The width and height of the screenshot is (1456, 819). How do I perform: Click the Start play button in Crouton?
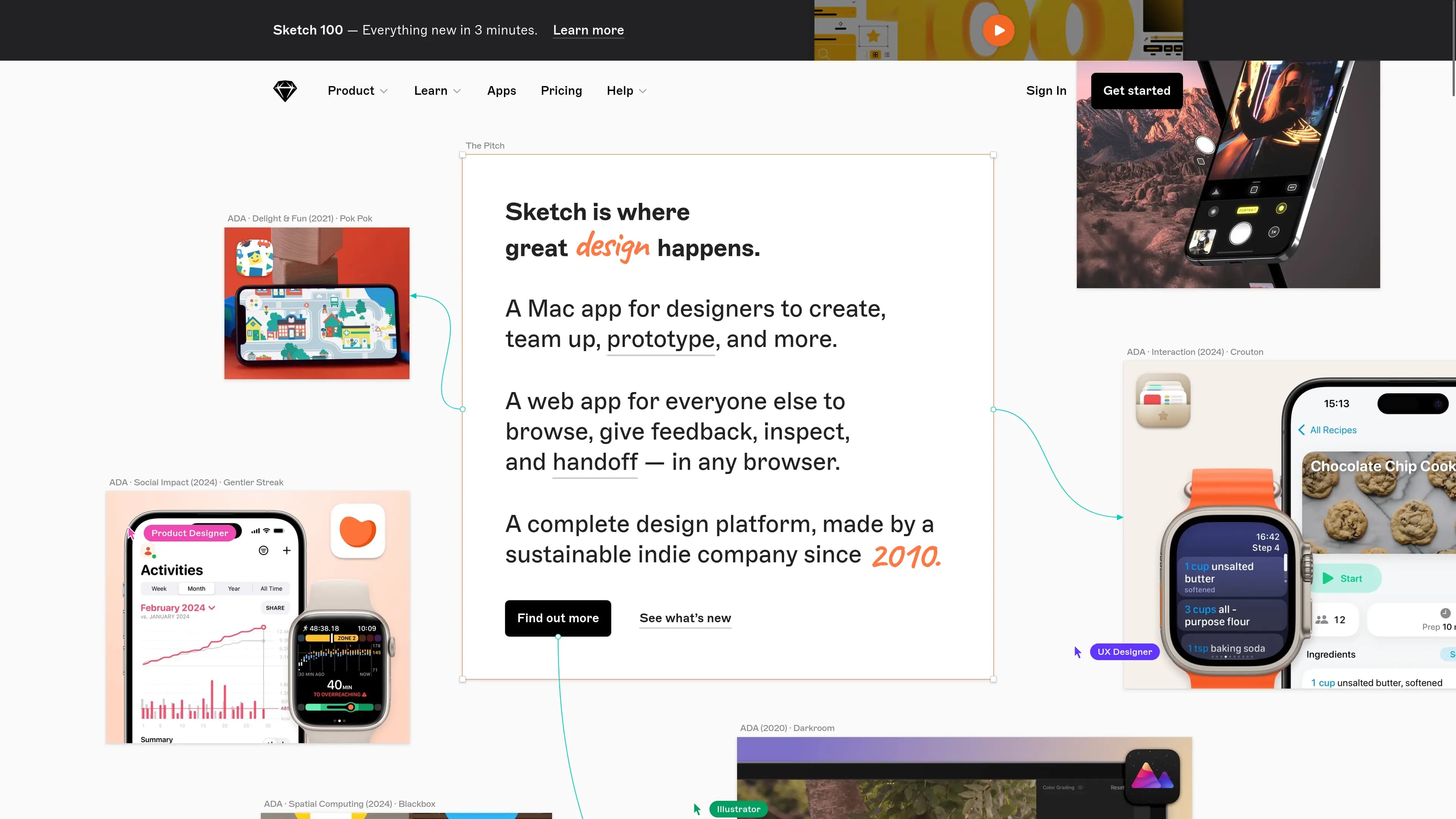click(1328, 578)
